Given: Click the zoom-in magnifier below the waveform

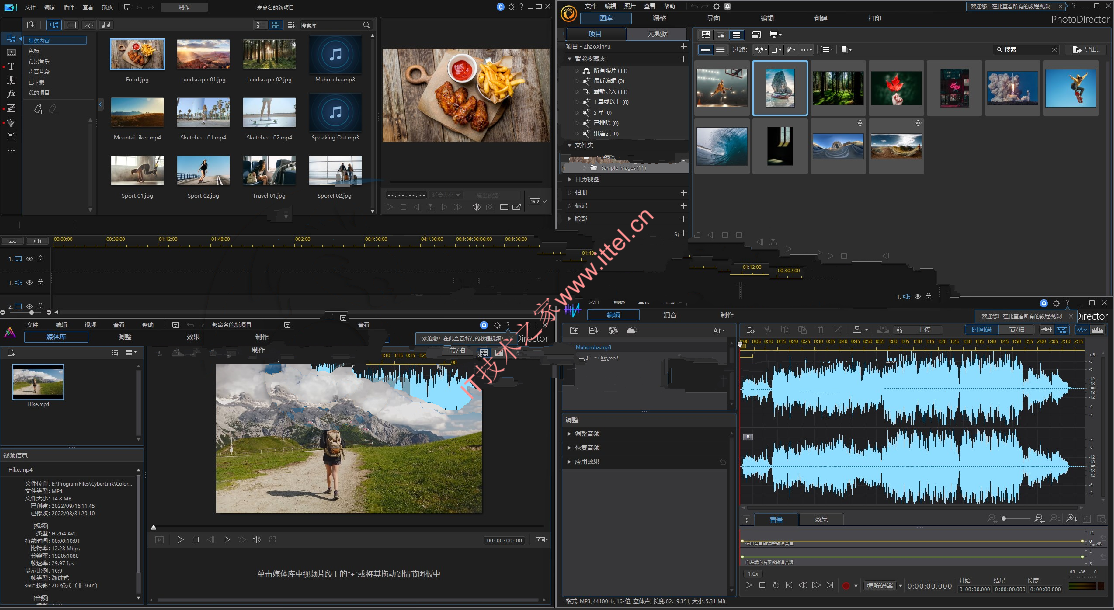Looking at the screenshot, I should [1039, 519].
